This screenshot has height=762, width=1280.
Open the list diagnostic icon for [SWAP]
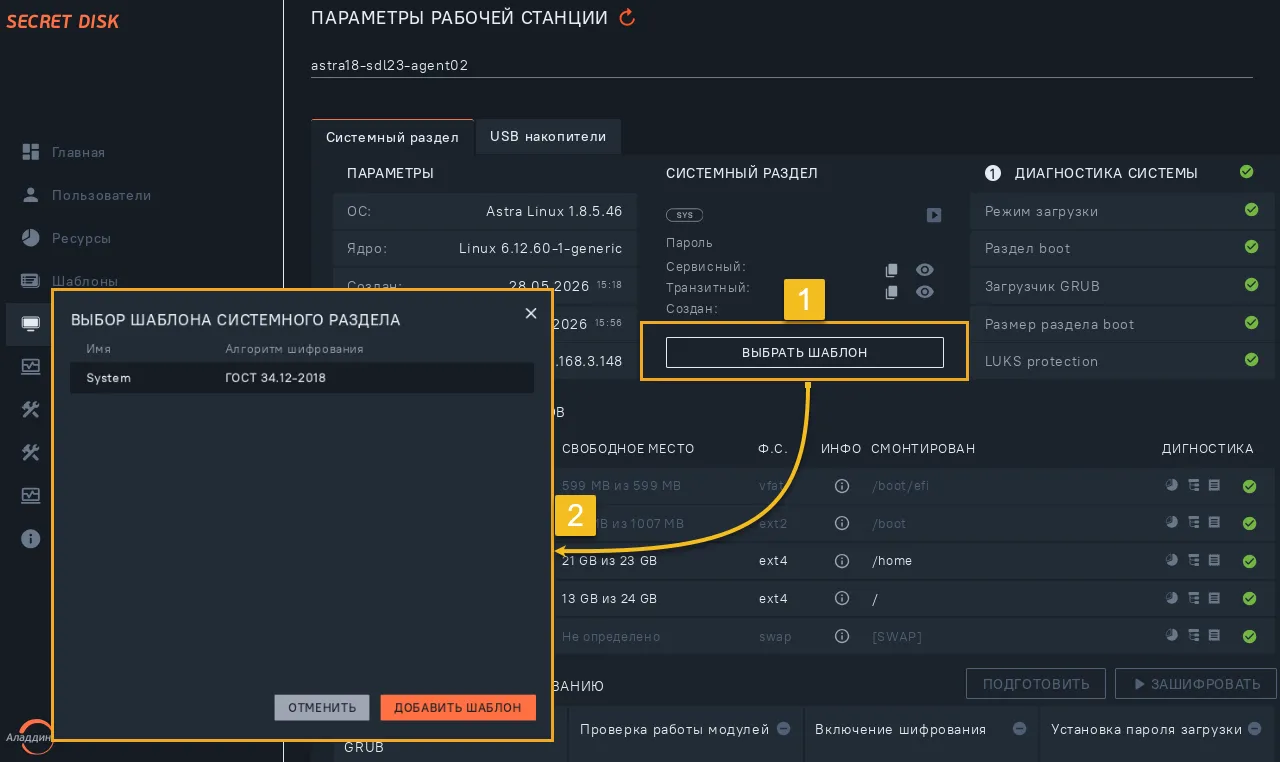tap(1215, 635)
